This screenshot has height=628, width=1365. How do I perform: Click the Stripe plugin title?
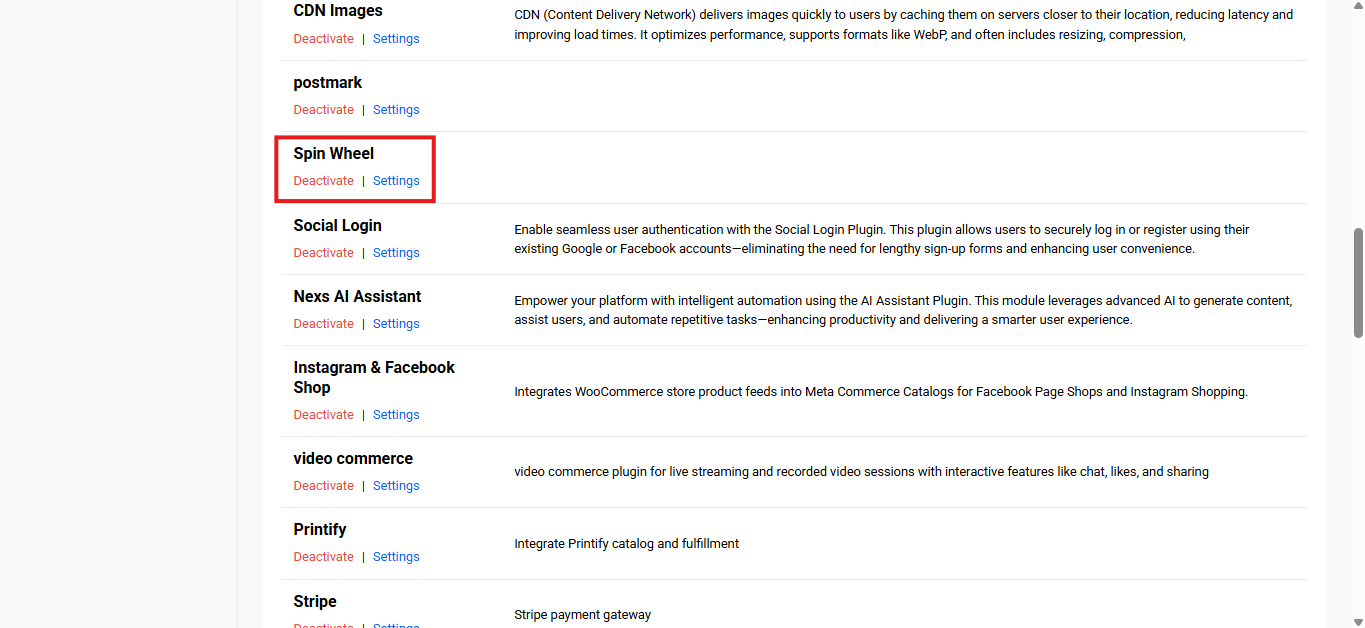pos(315,602)
